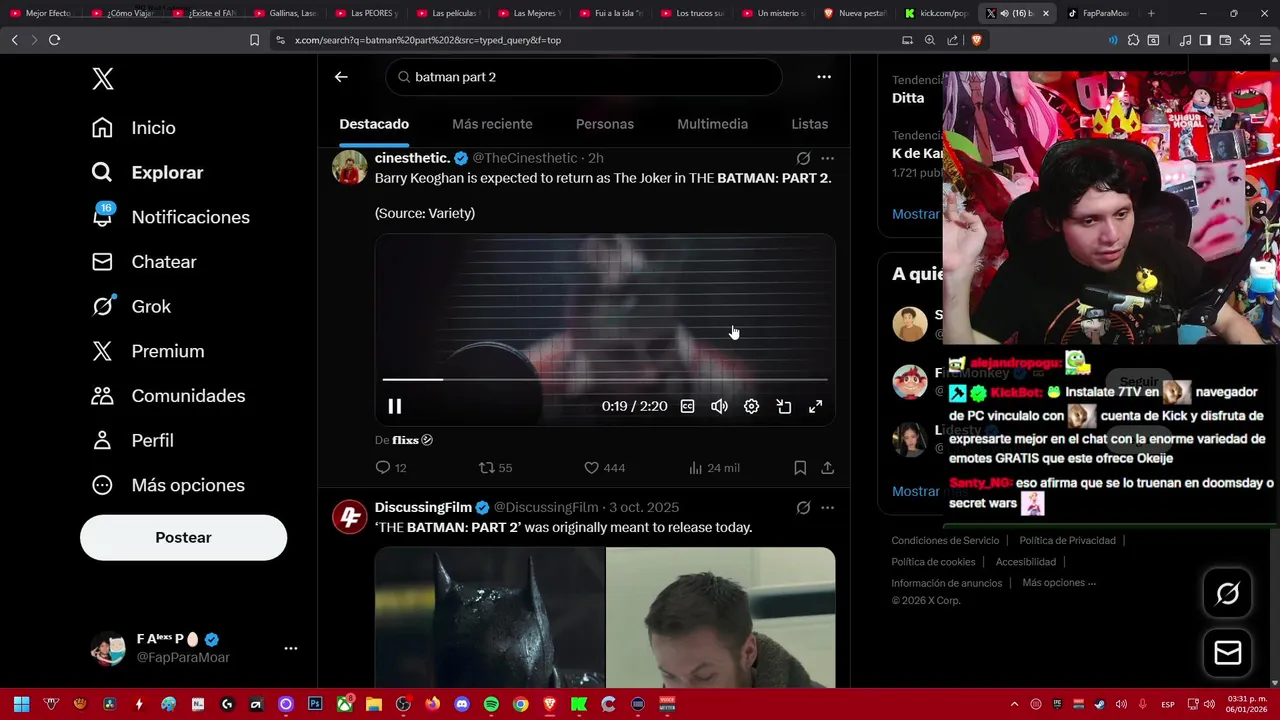Open Condiciones de Servicio link
1280x720 pixels.
945,541
